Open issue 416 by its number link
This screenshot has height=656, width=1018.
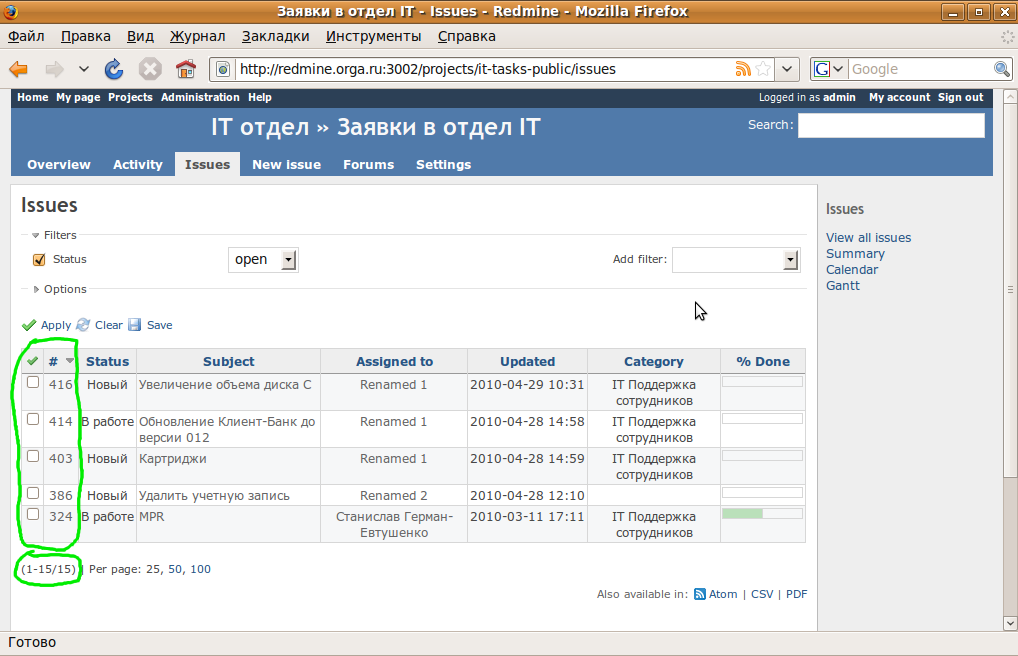60,385
